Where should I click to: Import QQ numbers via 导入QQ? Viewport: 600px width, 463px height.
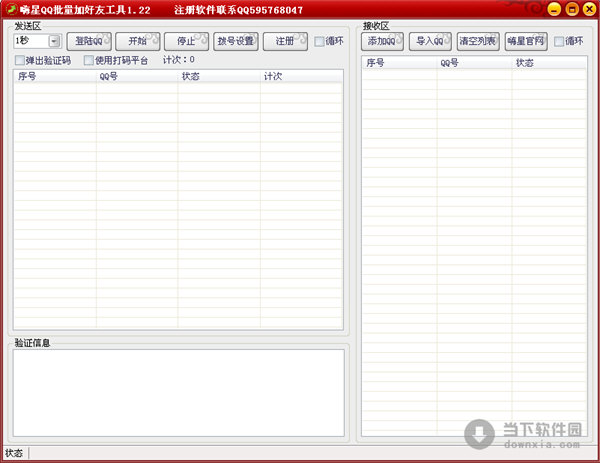430,41
